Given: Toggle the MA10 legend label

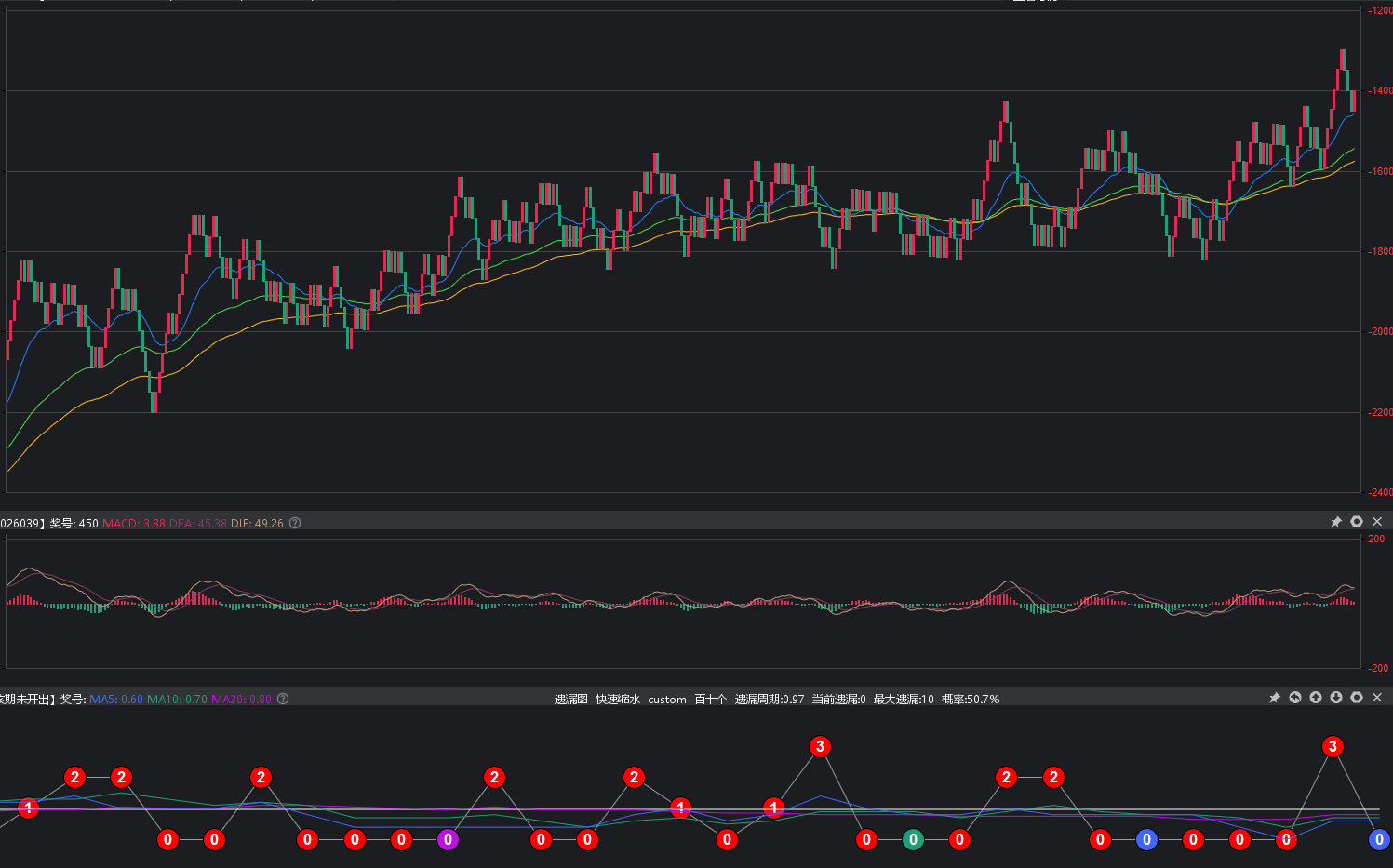Looking at the screenshot, I should [177, 699].
